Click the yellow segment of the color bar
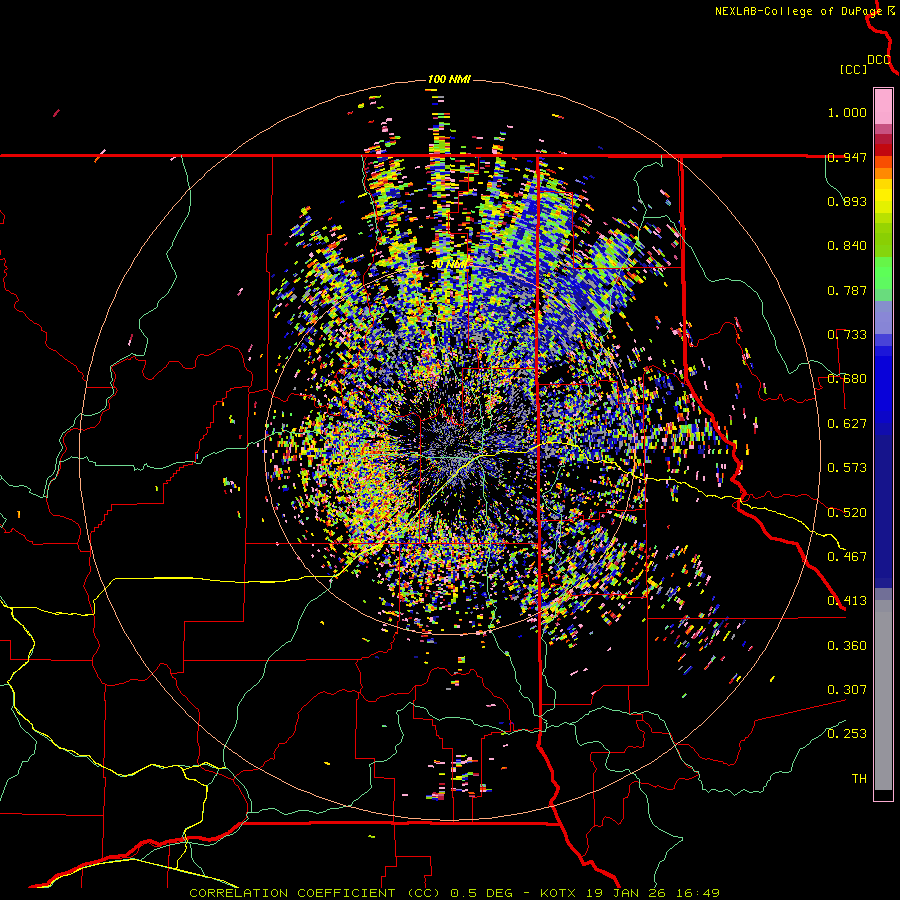The height and width of the screenshot is (900, 900). coord(883,196)
